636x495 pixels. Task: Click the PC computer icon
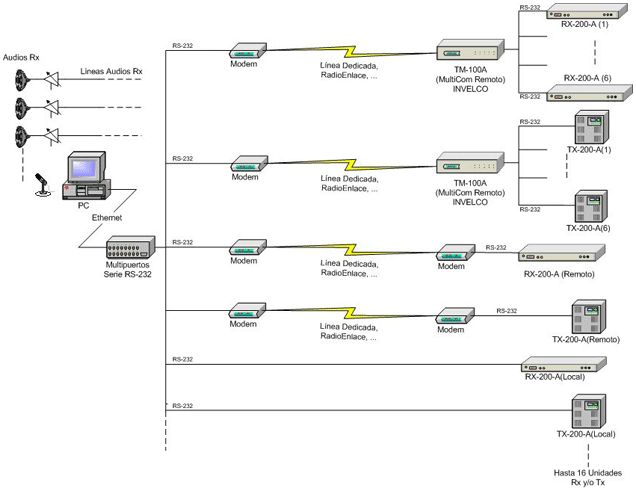(86, 176)
